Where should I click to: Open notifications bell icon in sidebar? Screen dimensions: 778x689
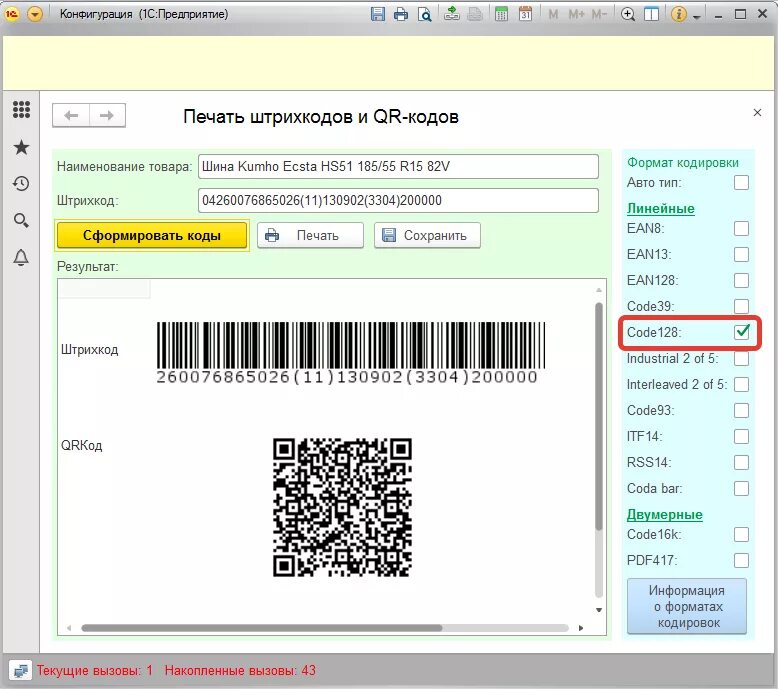(x=21, y=257)
